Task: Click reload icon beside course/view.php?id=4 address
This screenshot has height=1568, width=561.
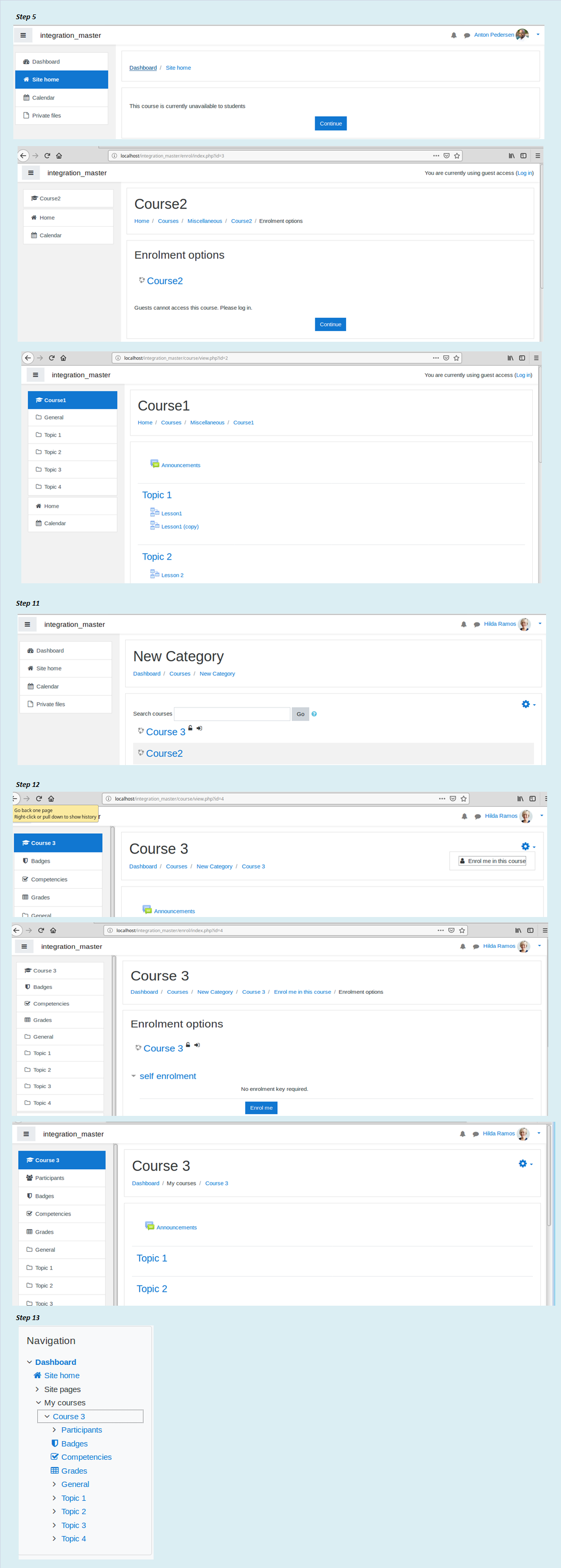Action: 39,799
